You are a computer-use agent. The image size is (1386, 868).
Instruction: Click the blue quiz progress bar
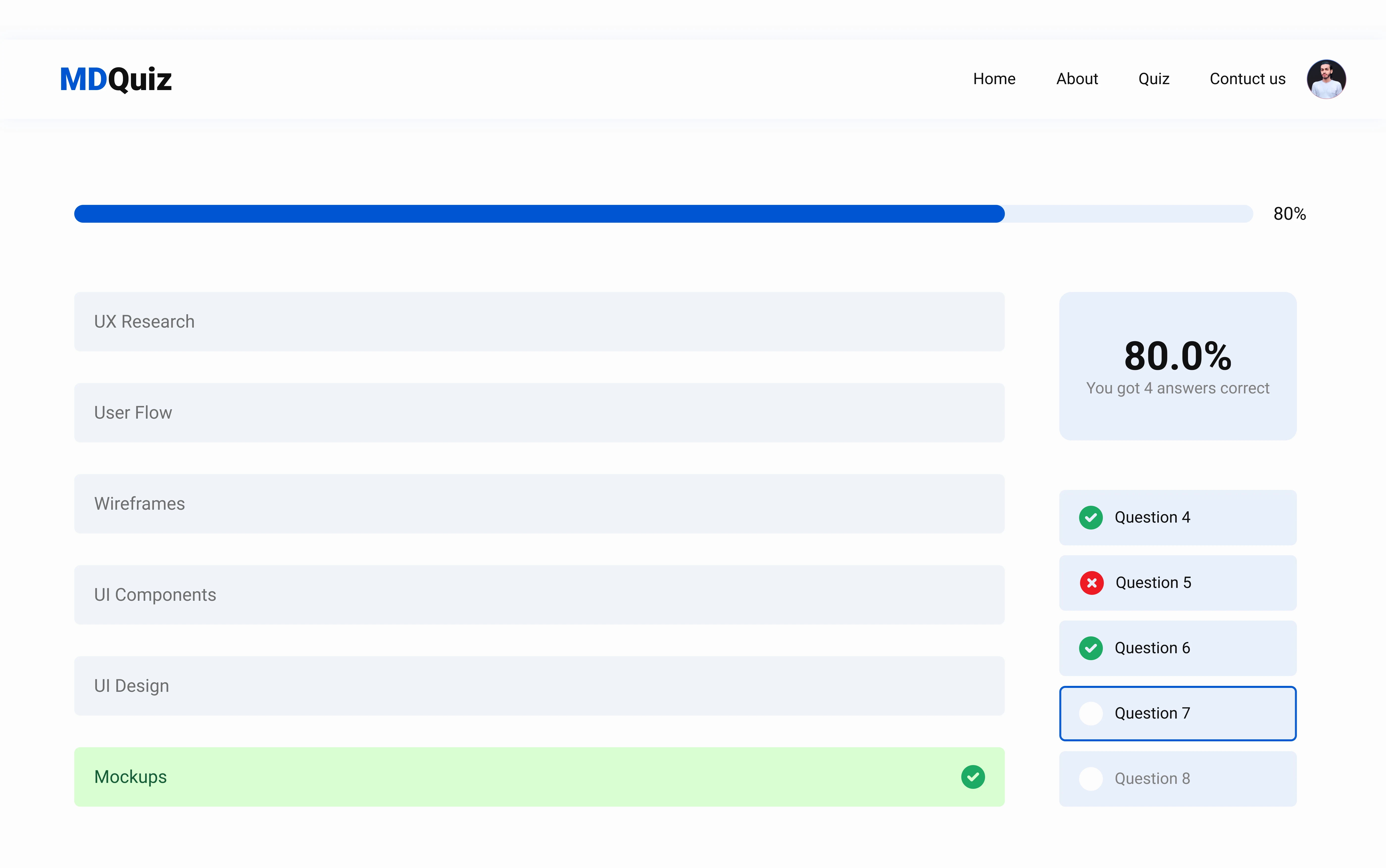[x=539, y=214]
